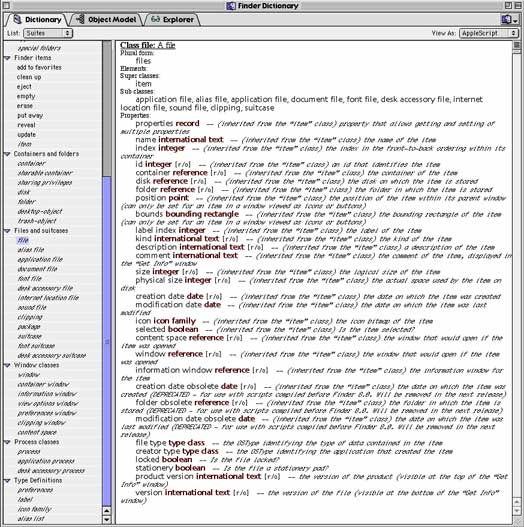Open the Object Model tab
This screenshot has width=524, height=527.
[x=107, y=19]
